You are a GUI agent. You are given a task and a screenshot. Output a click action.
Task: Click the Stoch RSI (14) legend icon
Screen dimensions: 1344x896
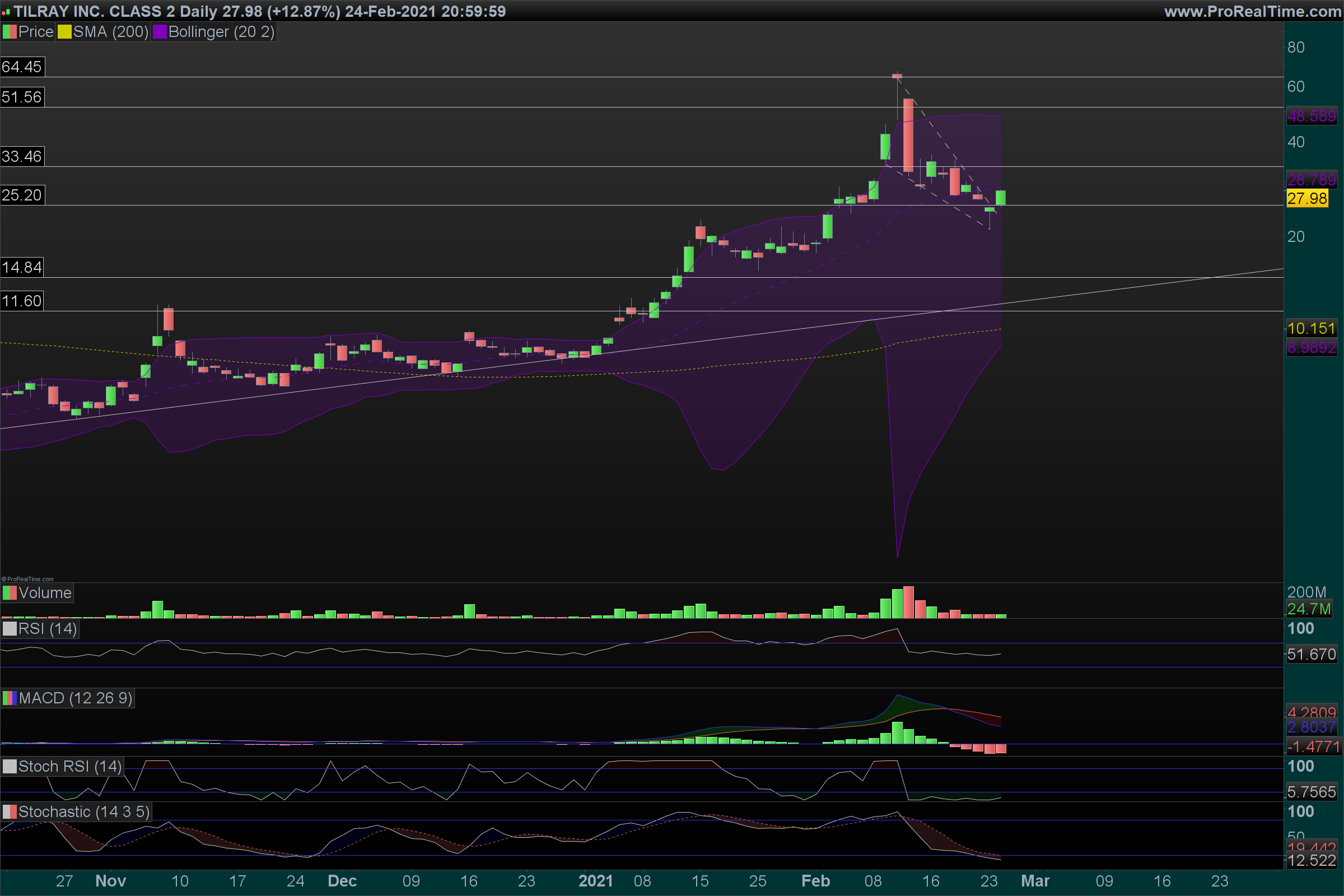(x=10, y=767)
